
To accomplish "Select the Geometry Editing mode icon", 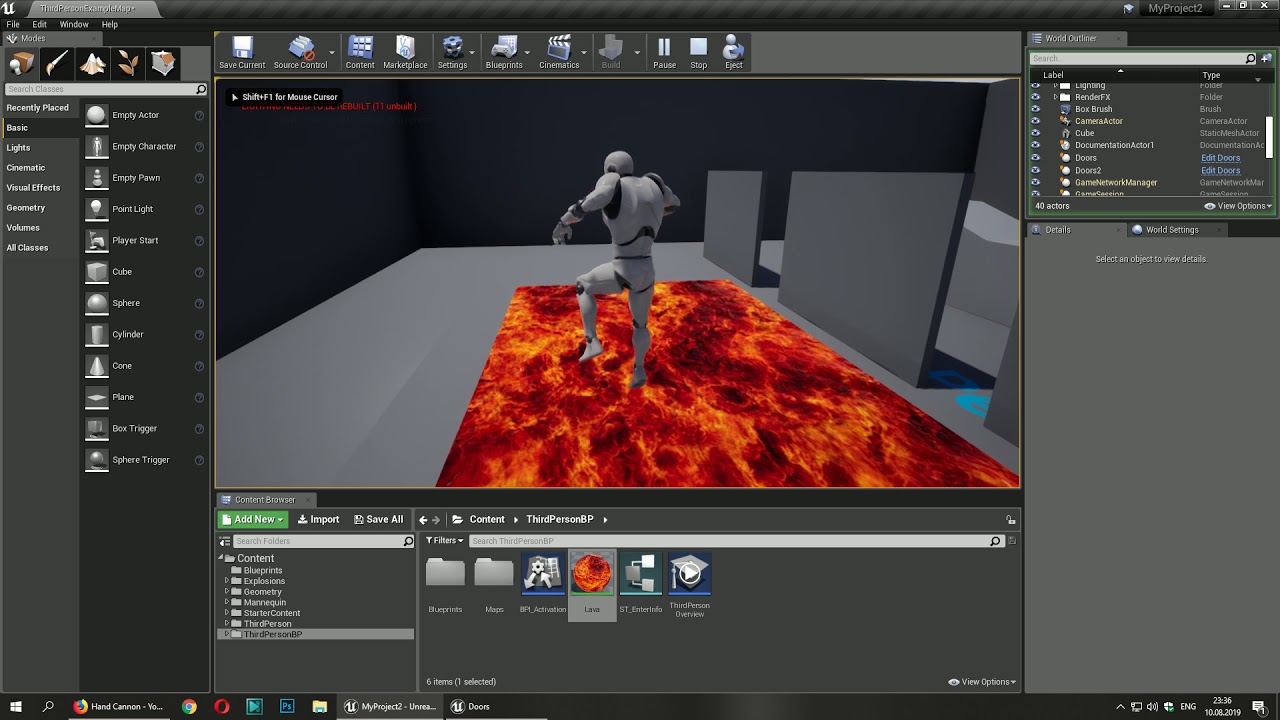I will (x=163, y=64).
